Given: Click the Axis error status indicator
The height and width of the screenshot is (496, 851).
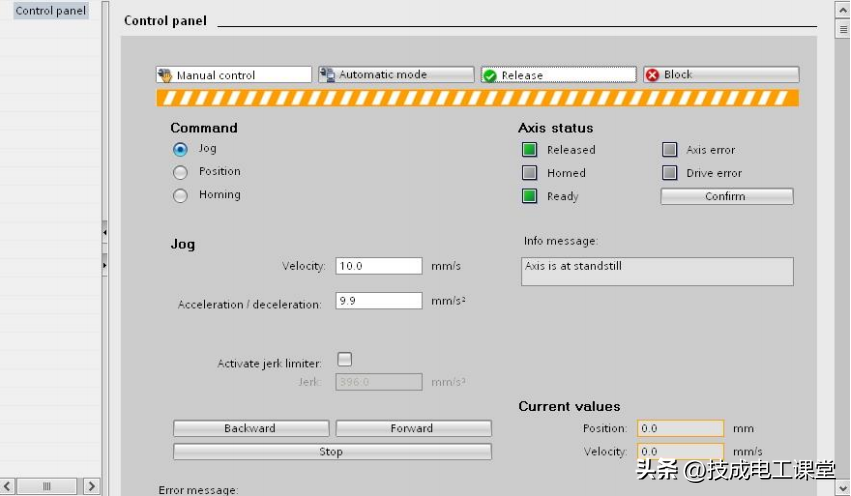Looking at the screenshot, I should 669,150.
